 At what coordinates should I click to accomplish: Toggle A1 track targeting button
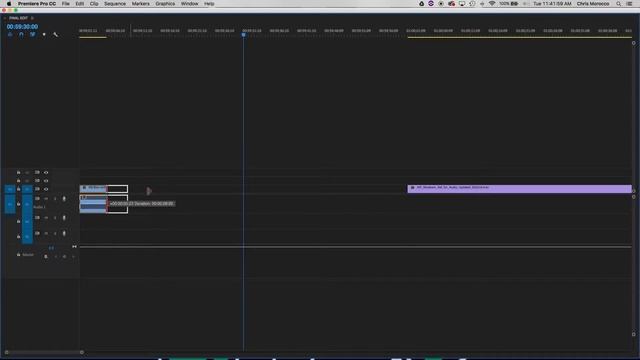pyautogui.click(x=27, y=204)
